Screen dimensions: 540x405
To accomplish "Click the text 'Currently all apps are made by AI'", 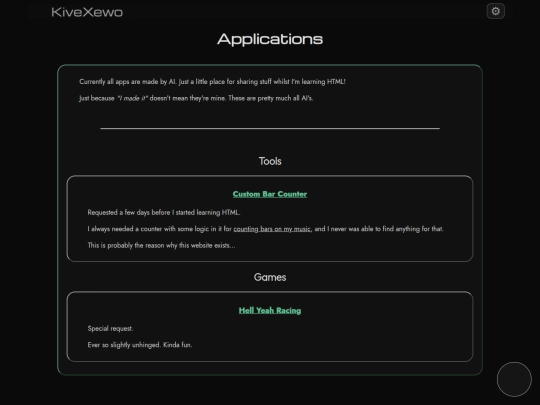I will tap(128, 82).
